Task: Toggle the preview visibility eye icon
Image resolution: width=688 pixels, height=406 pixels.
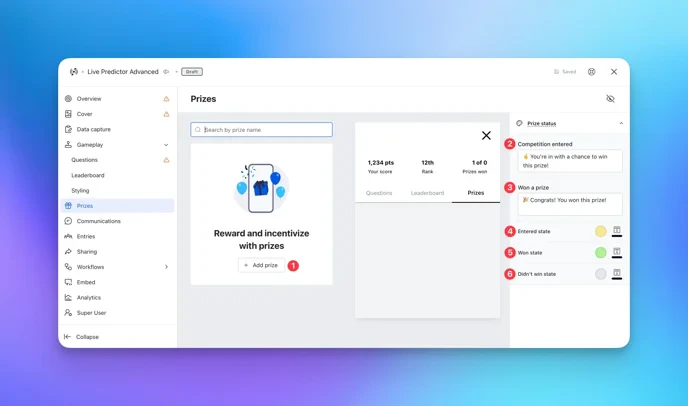Action: tap(610, 99)
